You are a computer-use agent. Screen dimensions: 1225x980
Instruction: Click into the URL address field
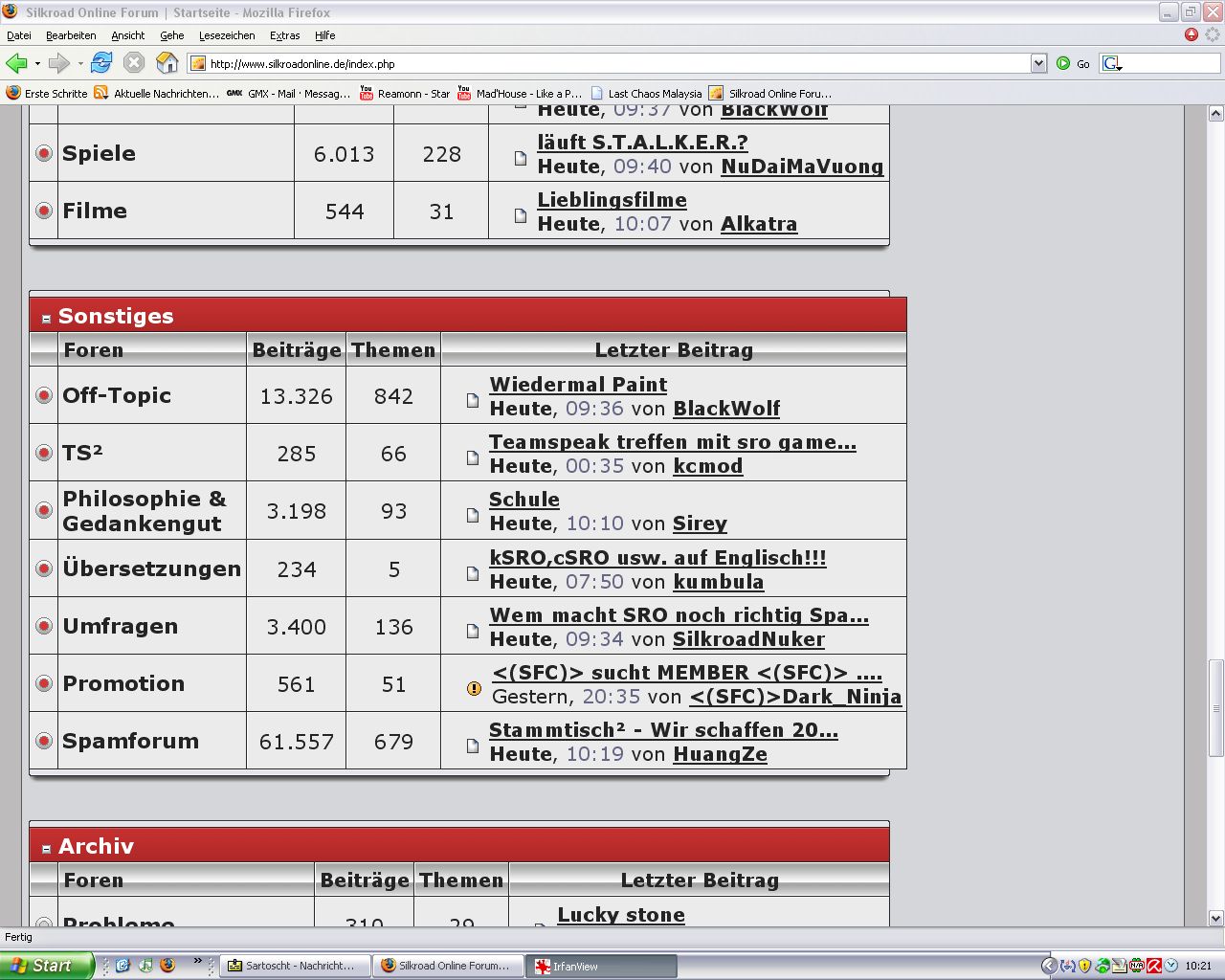click(x=612, y=64)
